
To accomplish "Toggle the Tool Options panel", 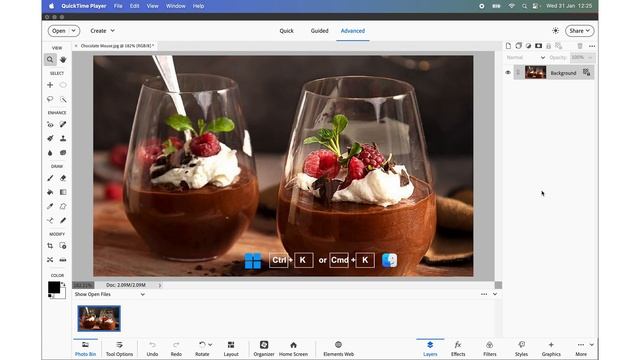I will coord(119,349).
